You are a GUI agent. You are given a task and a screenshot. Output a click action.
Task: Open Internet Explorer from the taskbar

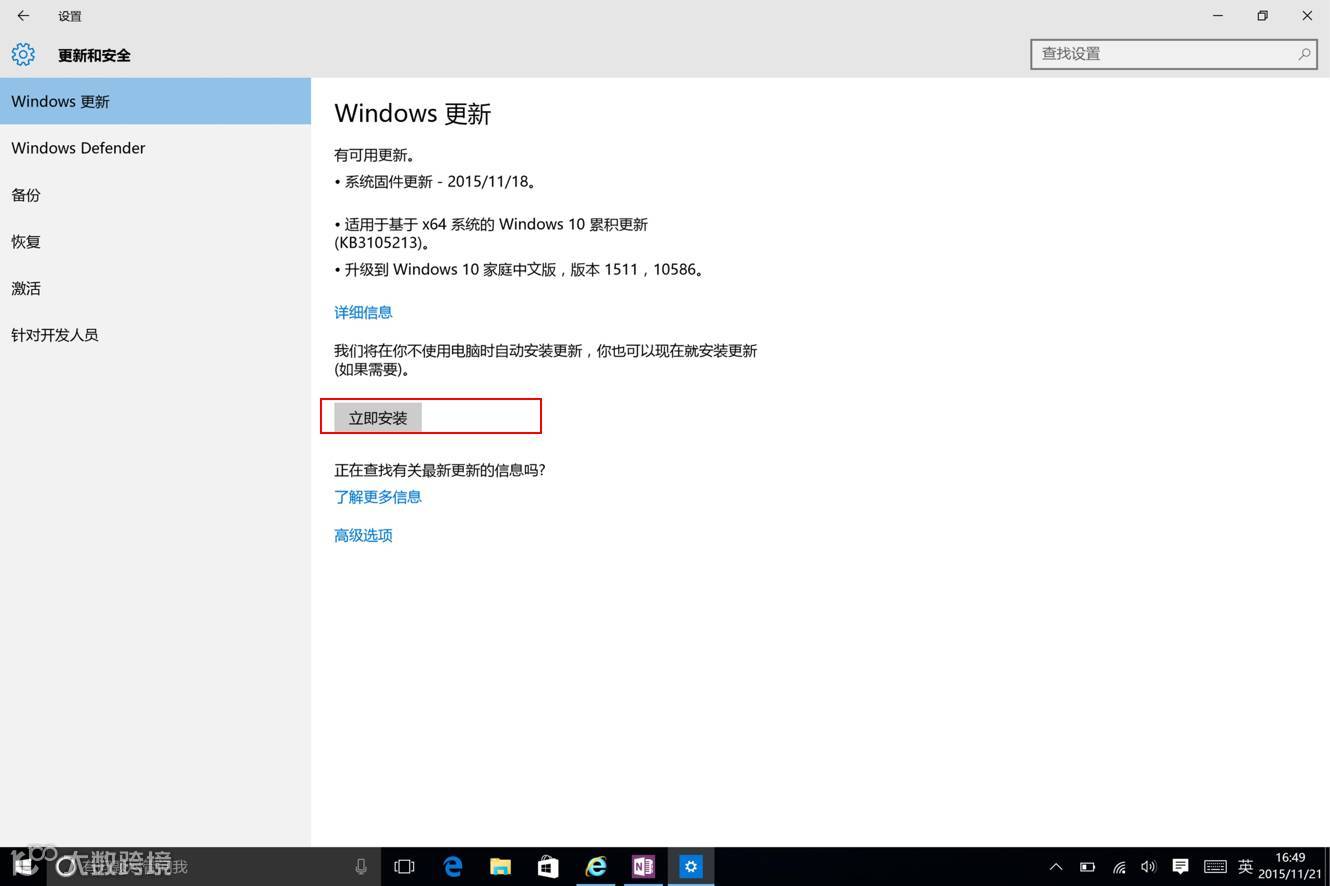pos(596,866)
